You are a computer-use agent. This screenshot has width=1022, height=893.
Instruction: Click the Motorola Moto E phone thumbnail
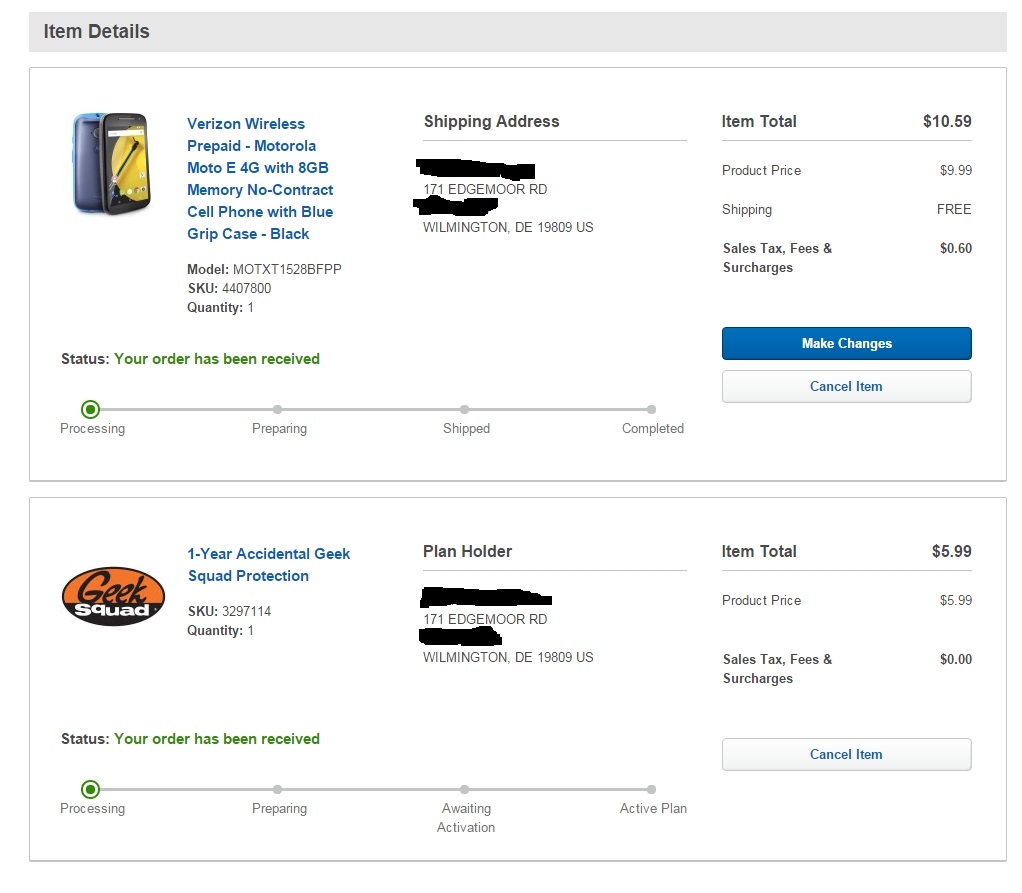point(110,163)
